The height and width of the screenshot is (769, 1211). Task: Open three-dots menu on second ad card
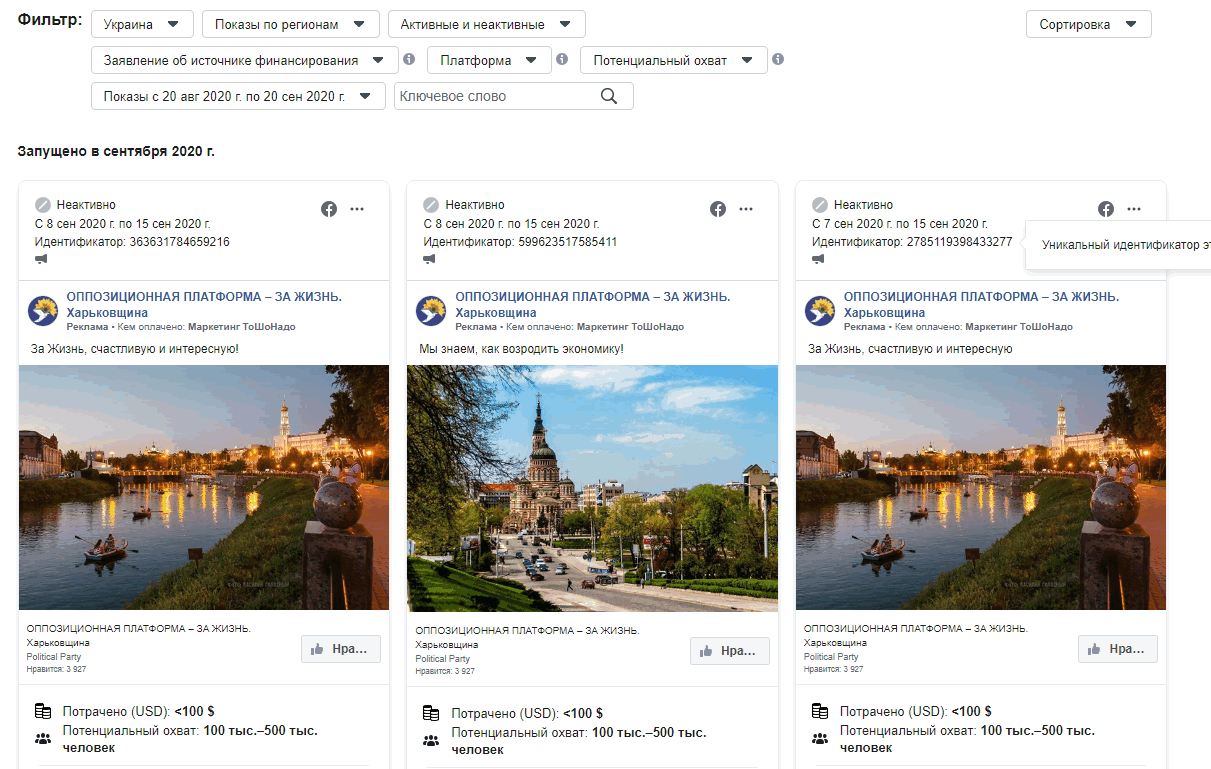tap(746, 209)
